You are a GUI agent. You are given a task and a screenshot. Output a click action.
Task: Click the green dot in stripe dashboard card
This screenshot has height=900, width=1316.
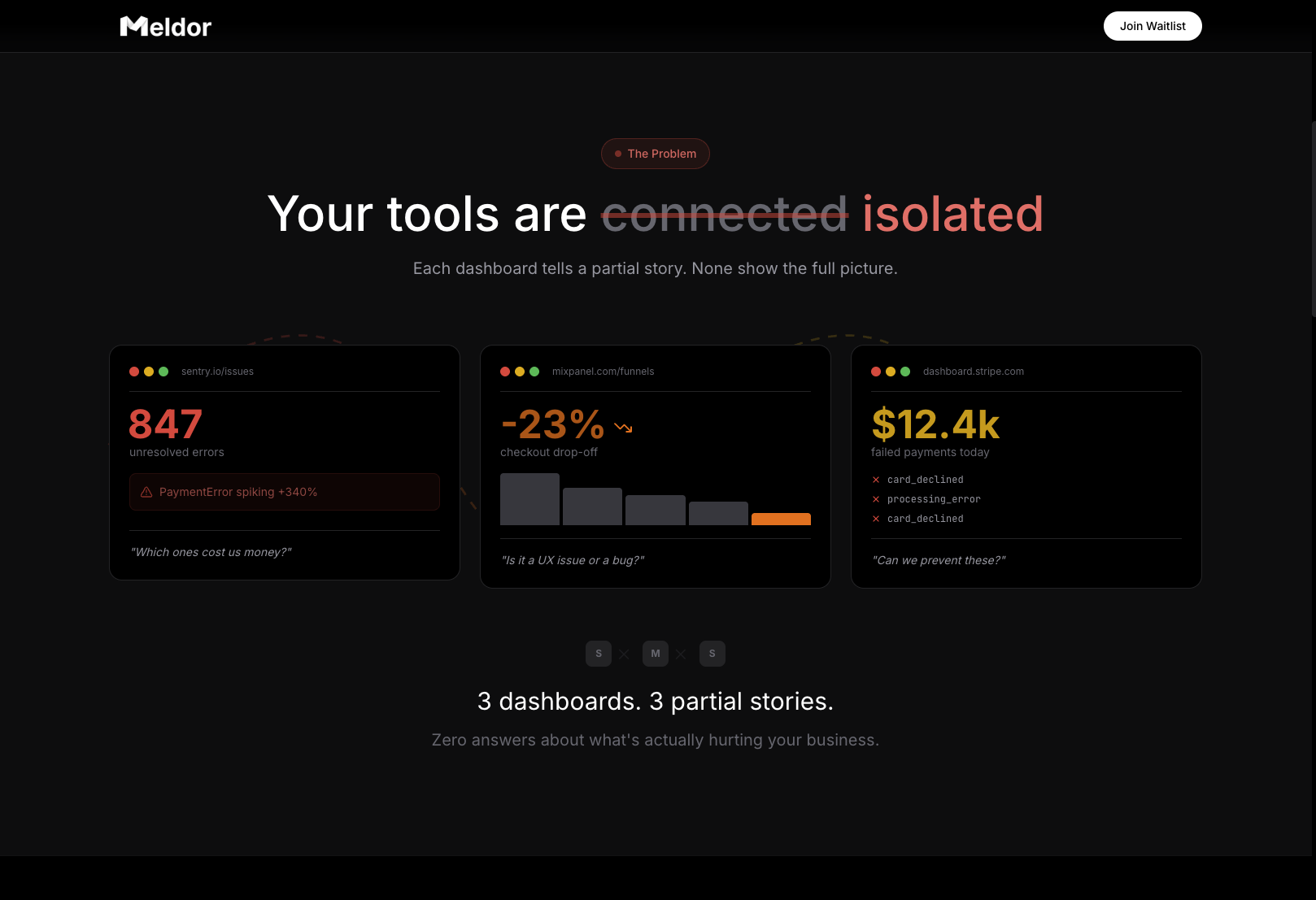click(x=905, y=372)
